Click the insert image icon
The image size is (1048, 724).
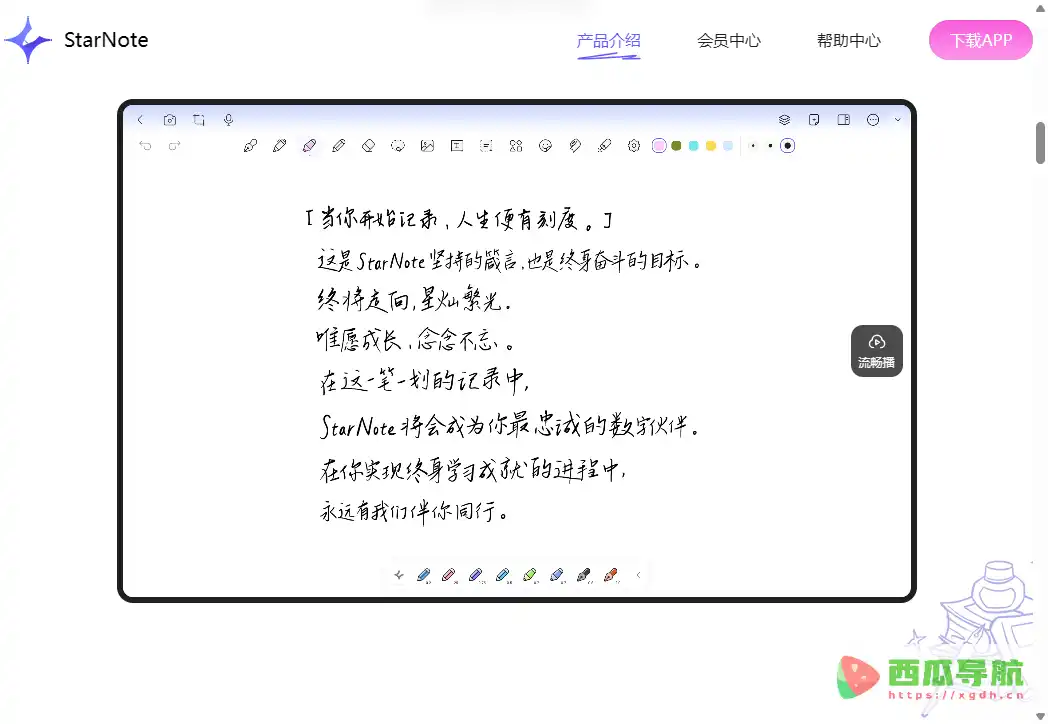[427, 146]
